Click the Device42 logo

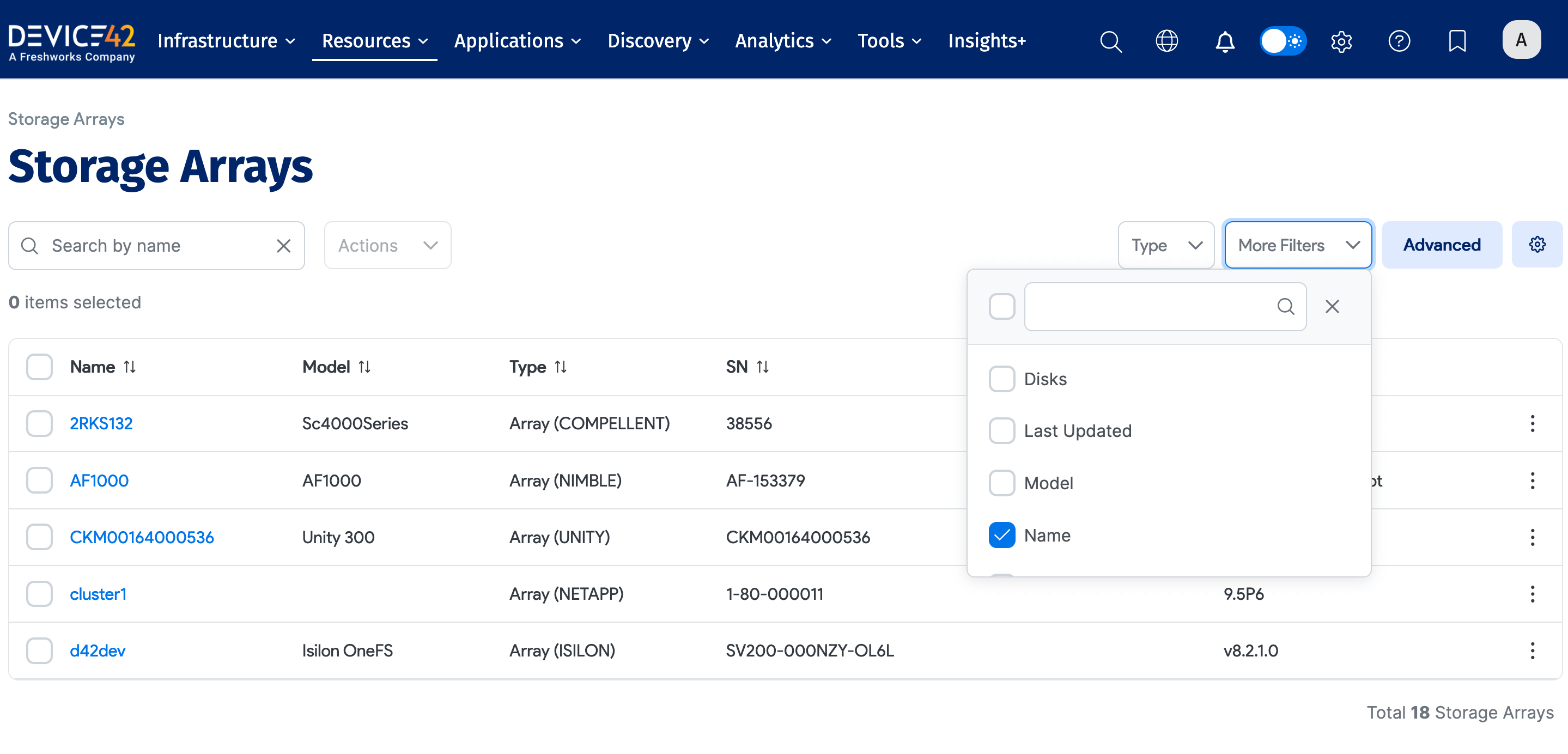(71, 41)
